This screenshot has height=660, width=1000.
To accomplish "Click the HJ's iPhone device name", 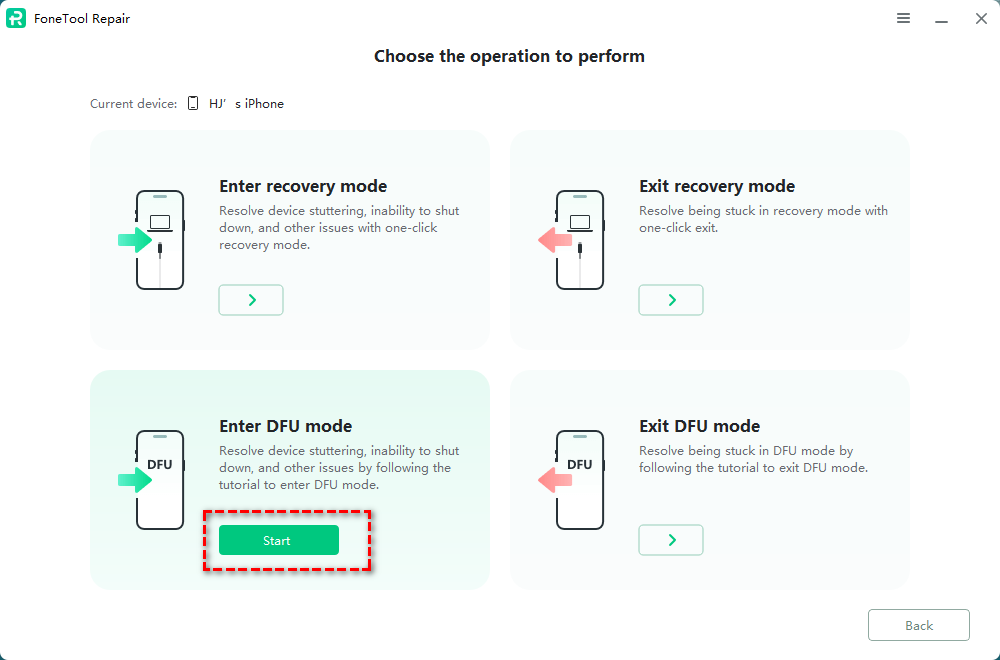I will point(246,104).
